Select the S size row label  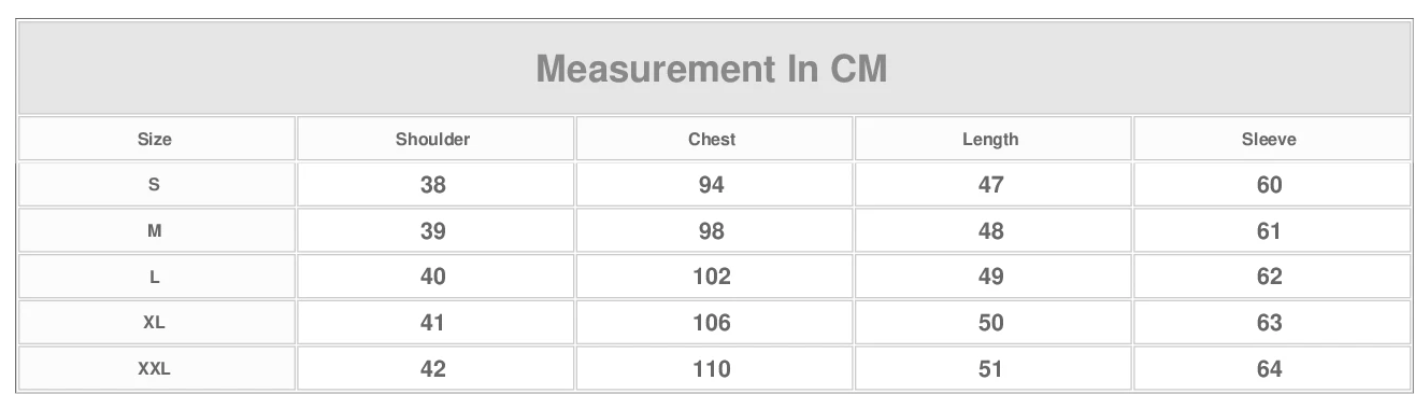(154, 185)
